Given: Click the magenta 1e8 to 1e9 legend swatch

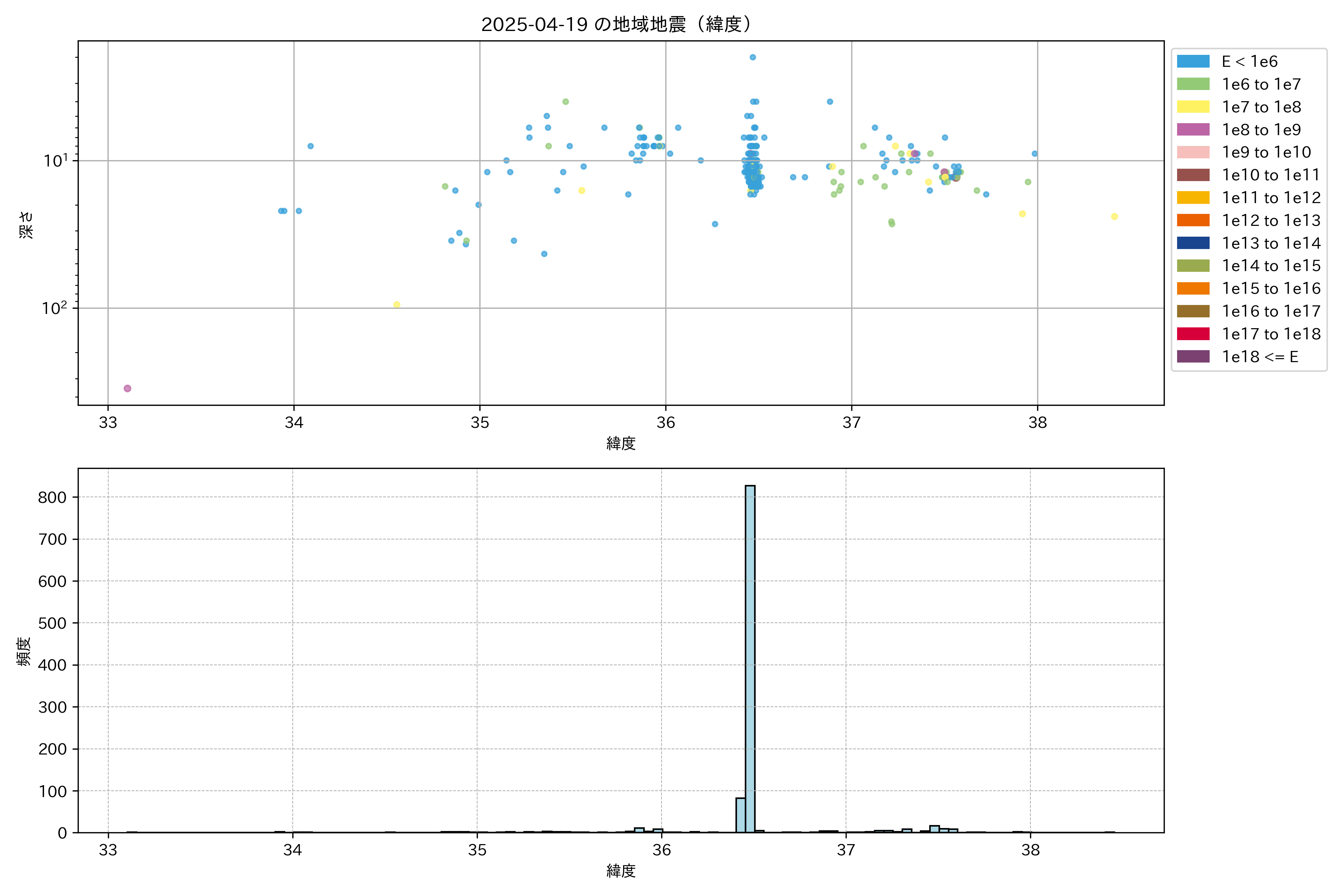Looking at the screenshot, I should [1192, 130].
